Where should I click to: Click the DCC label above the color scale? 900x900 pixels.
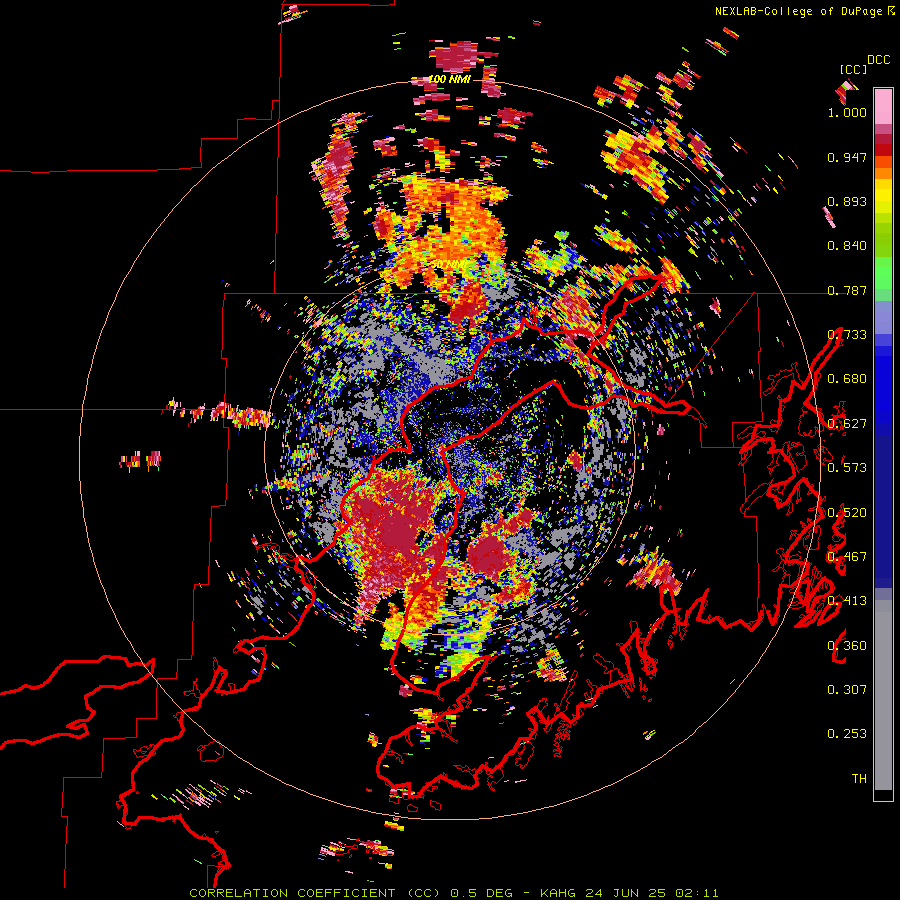point(878,60)
